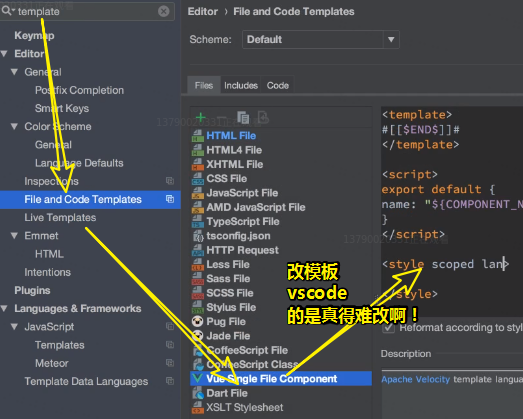Collapse the Editor tree section
This screenshot has height=419, width=523.
[4, 54]
